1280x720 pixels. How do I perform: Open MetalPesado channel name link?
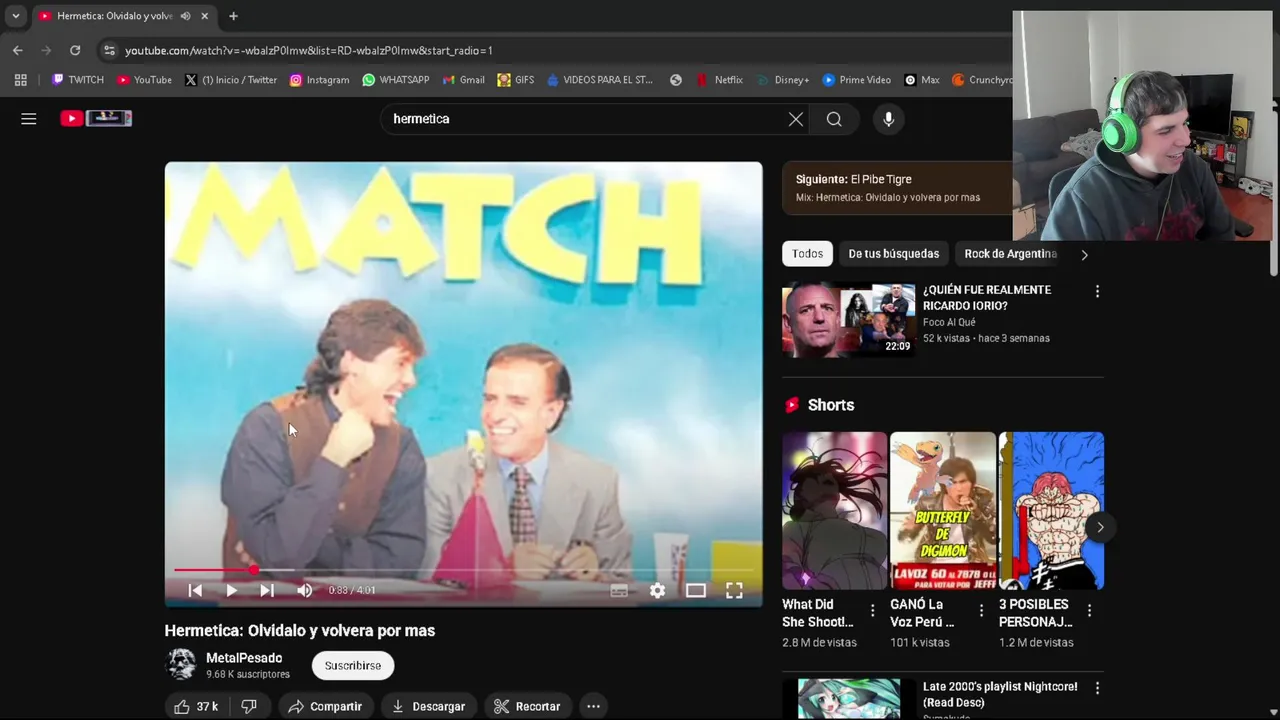244,658
